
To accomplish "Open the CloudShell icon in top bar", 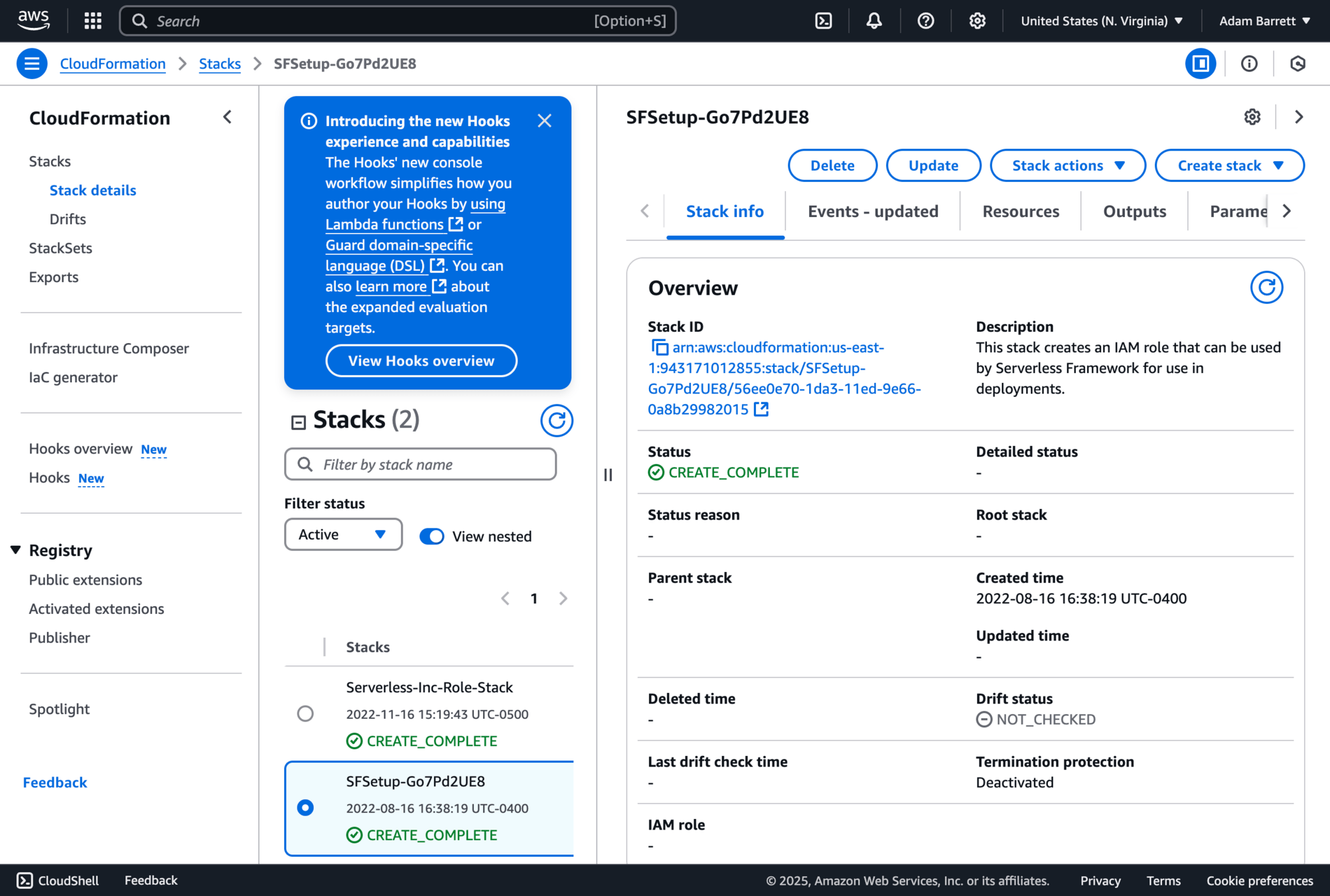I will pyautogui.click(x=823, y=21).
